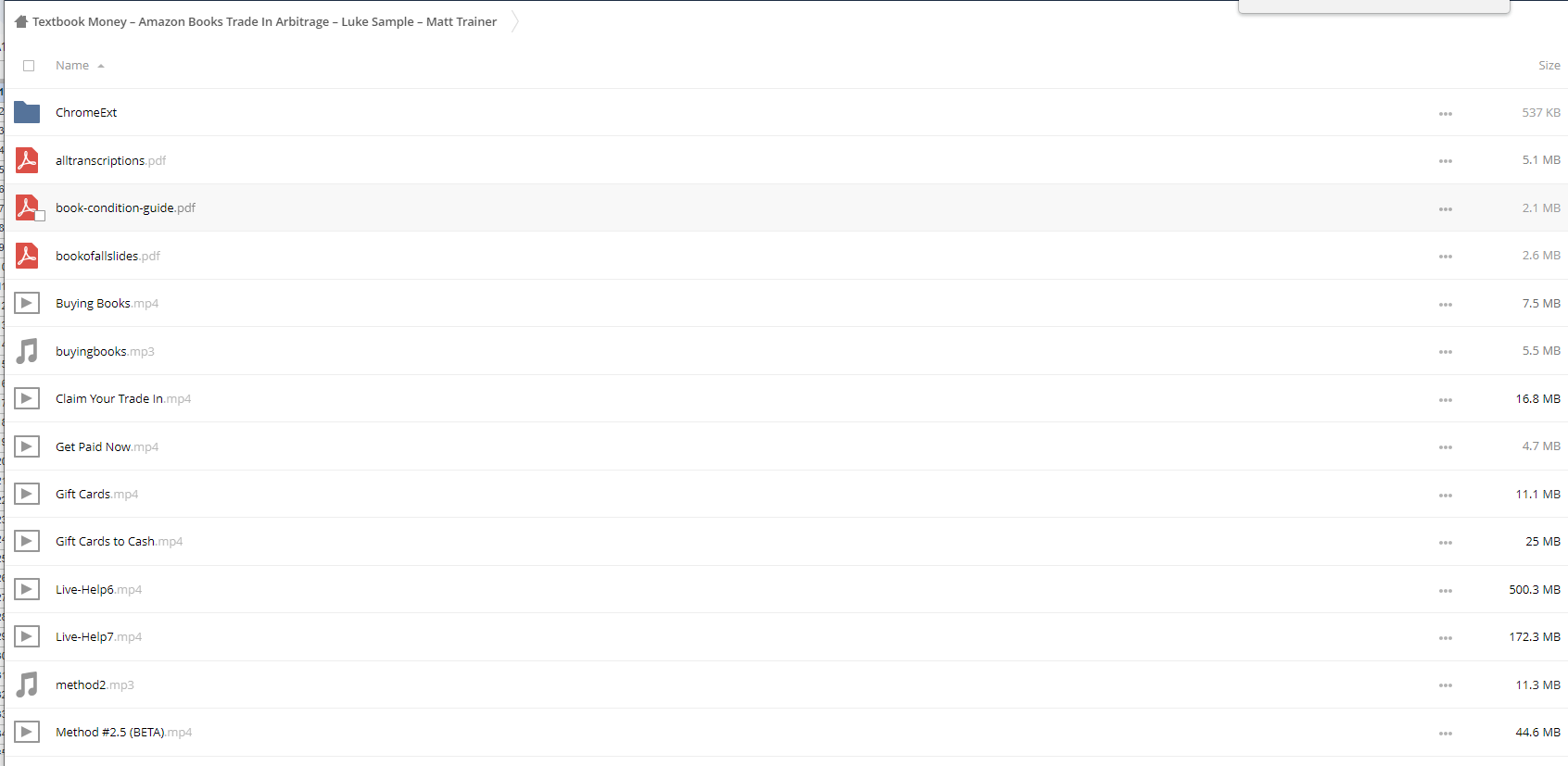Click the home icon in the breadcrumb
Image resolution: width=1568 pixels, height=766 pixels.
[x=21, y=21]
